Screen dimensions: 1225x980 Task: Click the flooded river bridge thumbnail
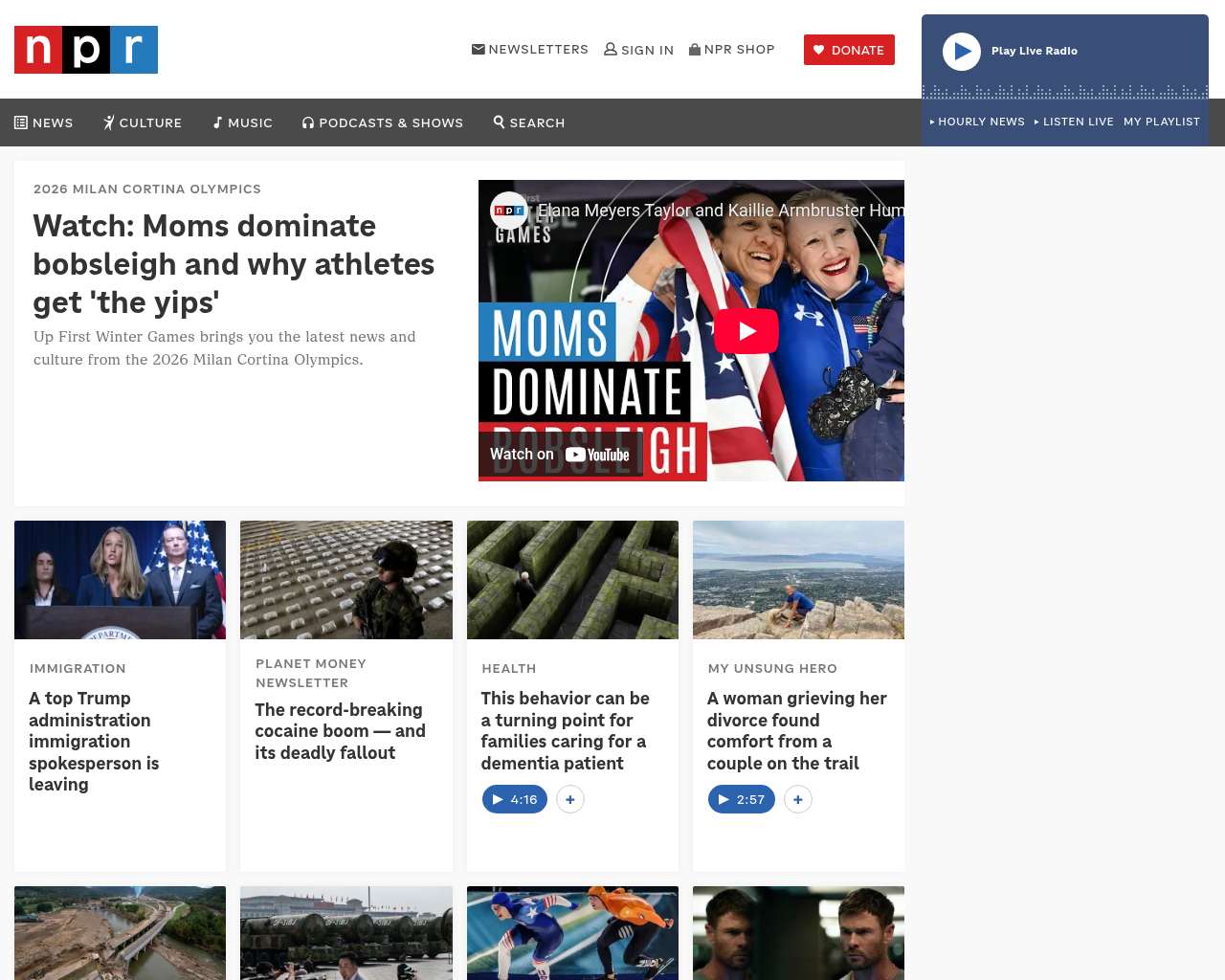(121, 933)
